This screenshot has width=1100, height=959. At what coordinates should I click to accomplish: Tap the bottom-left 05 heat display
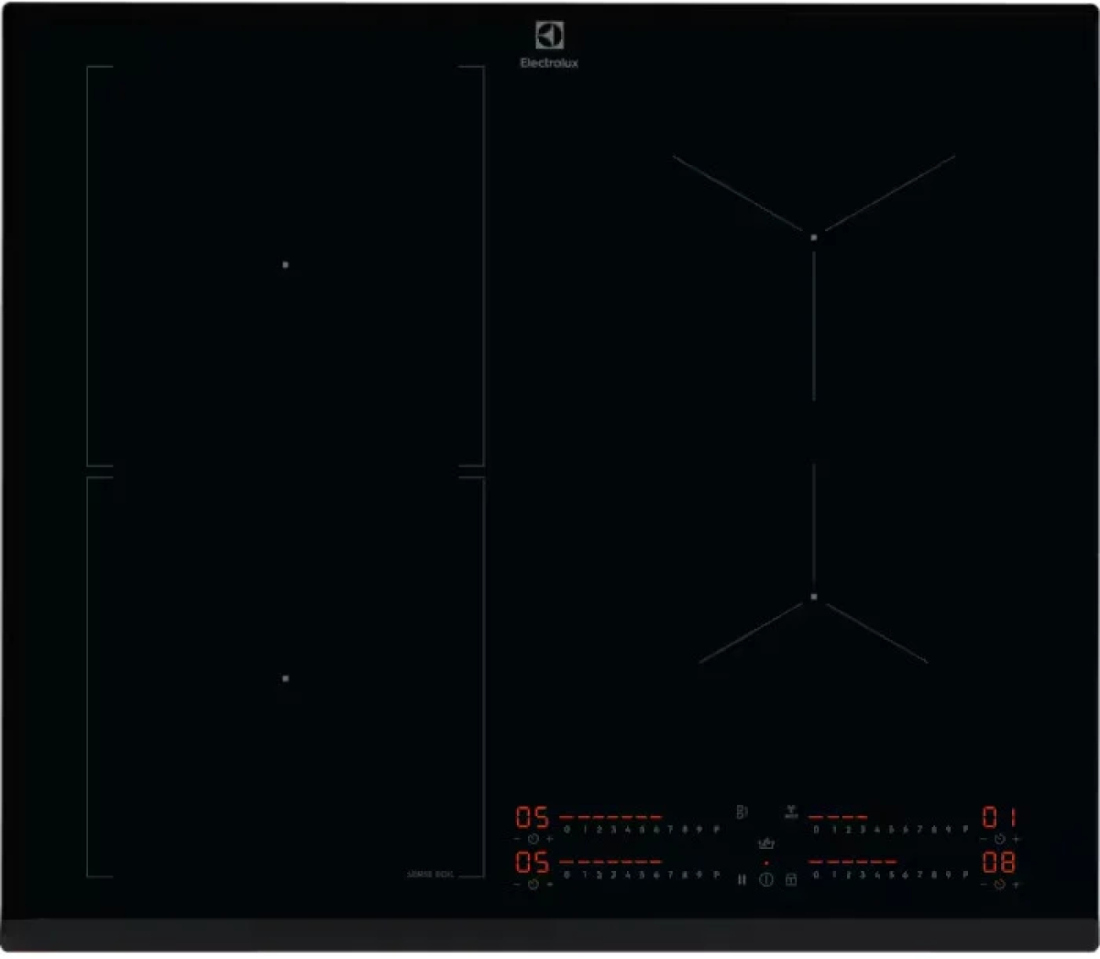(532, 862)
